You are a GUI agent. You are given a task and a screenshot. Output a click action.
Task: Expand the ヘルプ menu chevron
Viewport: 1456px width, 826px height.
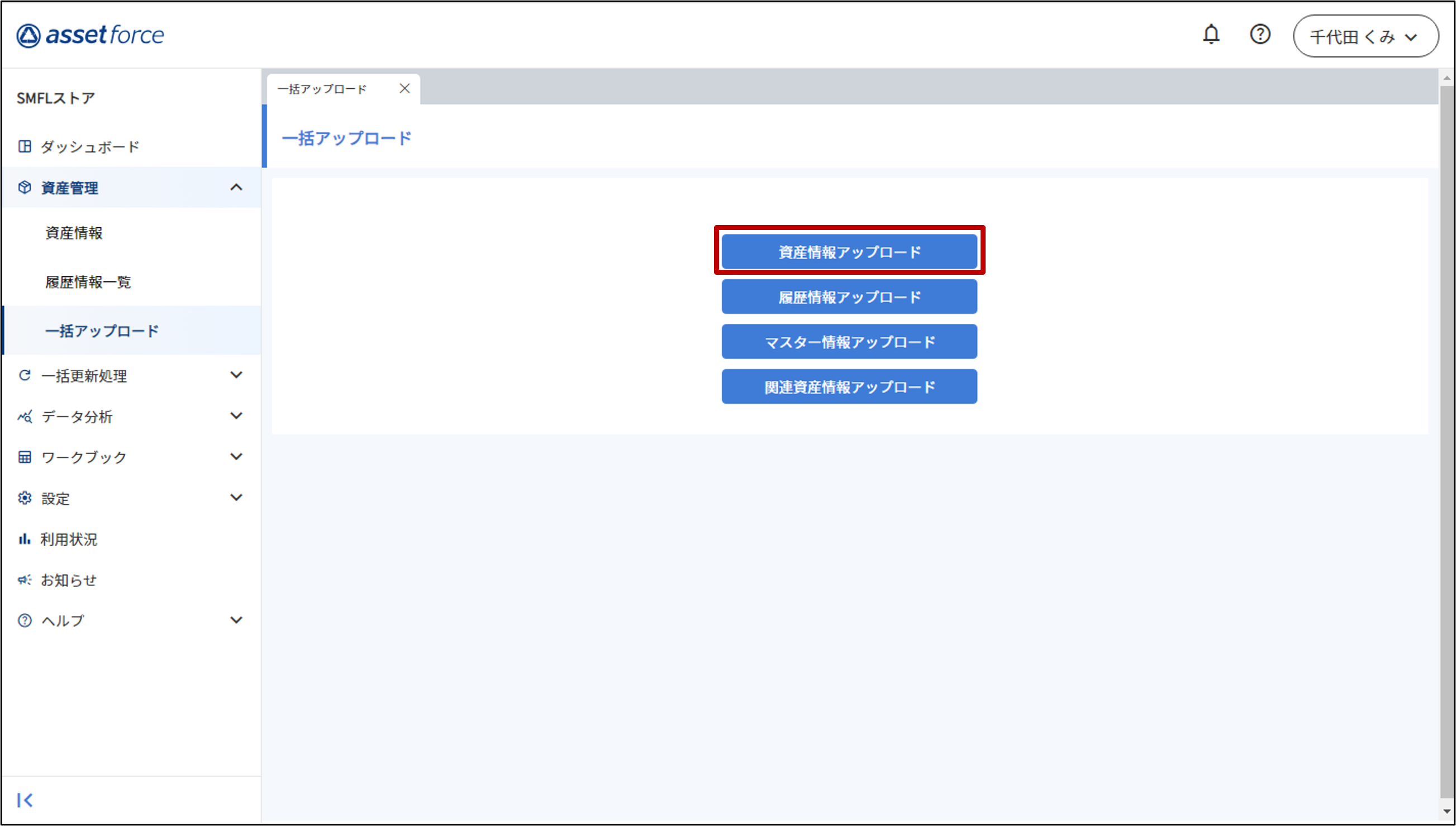[x=236, y=620]
